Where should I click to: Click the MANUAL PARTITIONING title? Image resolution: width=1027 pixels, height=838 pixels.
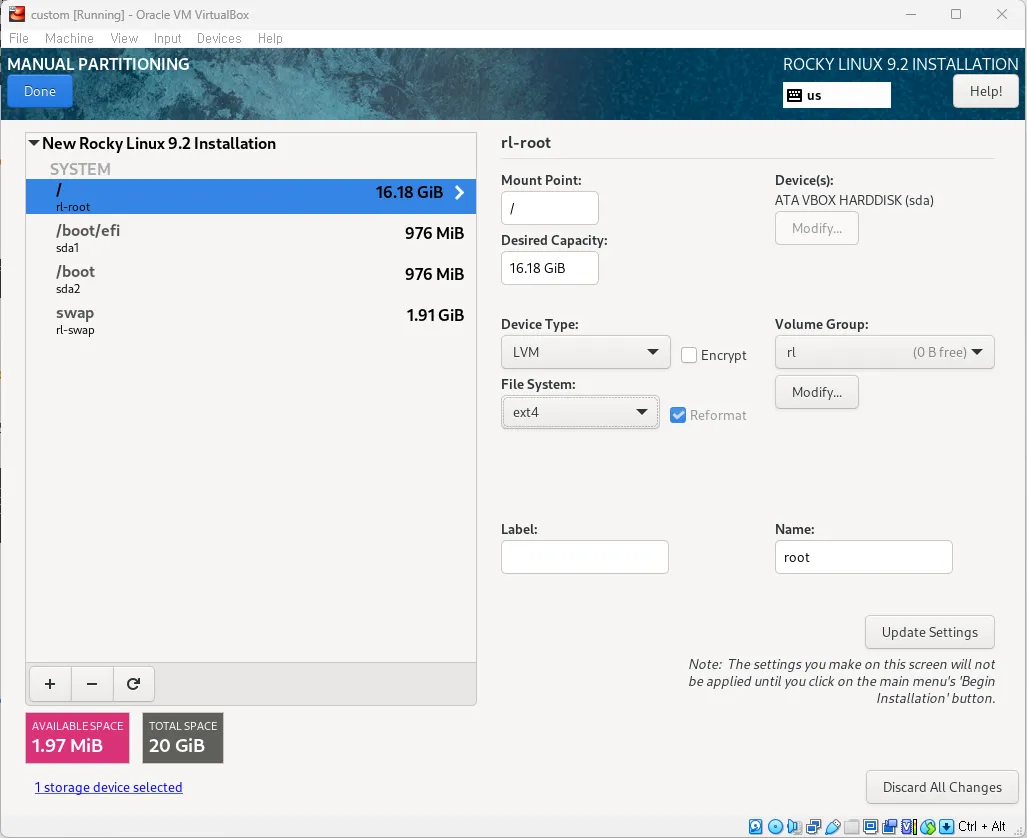(x=98, y=64)
